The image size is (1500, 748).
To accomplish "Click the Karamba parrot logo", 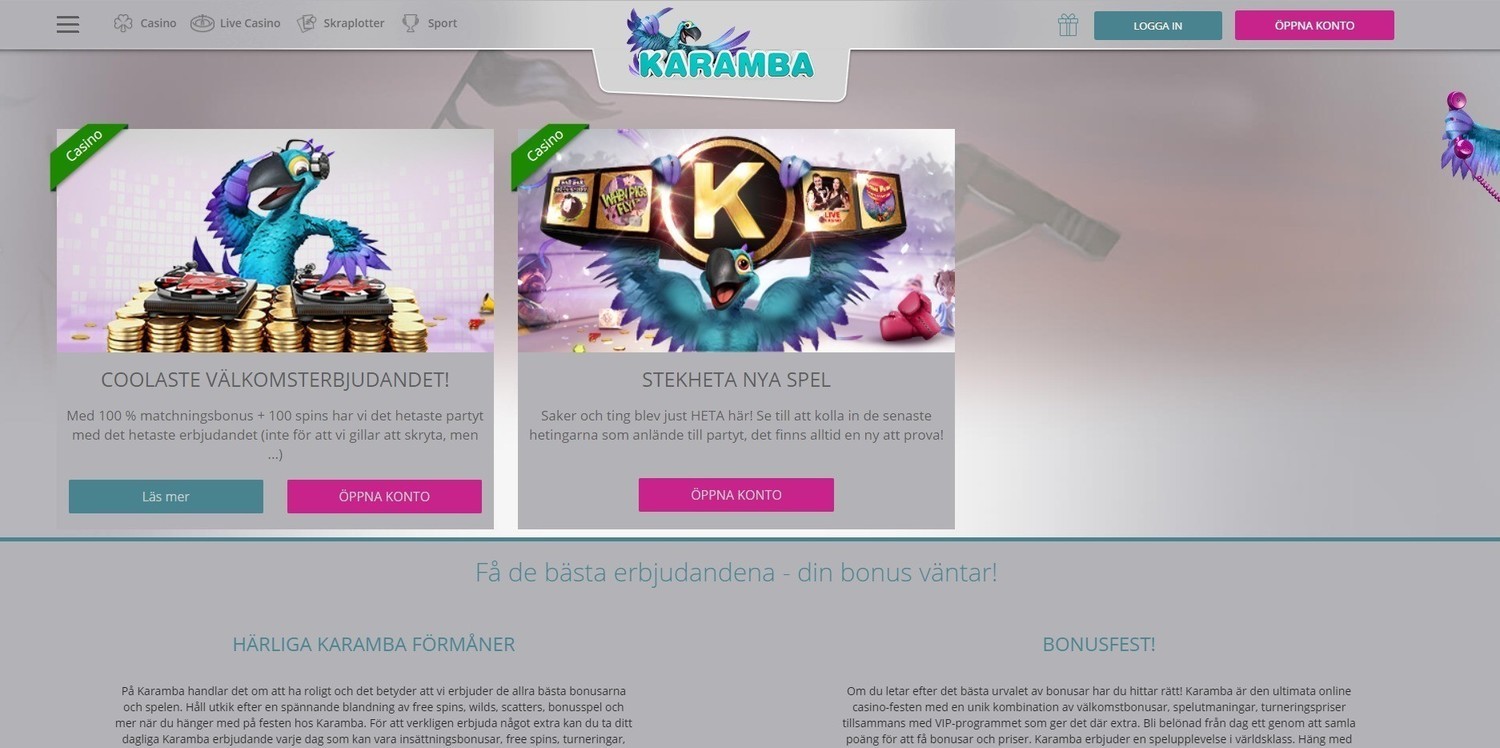I will (x=720, y=46).
